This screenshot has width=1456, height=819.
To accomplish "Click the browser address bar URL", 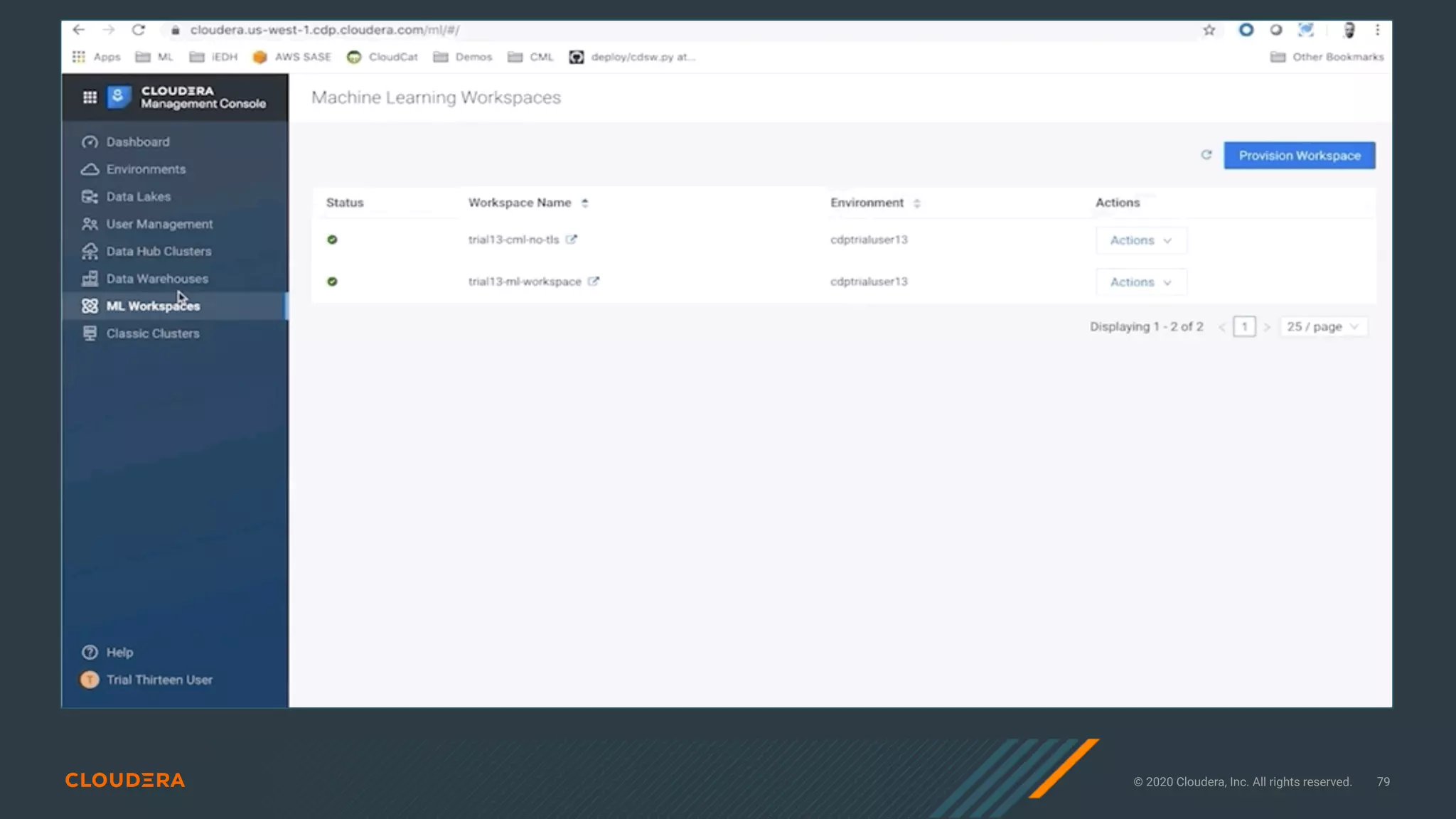I will tap(324, 30).
